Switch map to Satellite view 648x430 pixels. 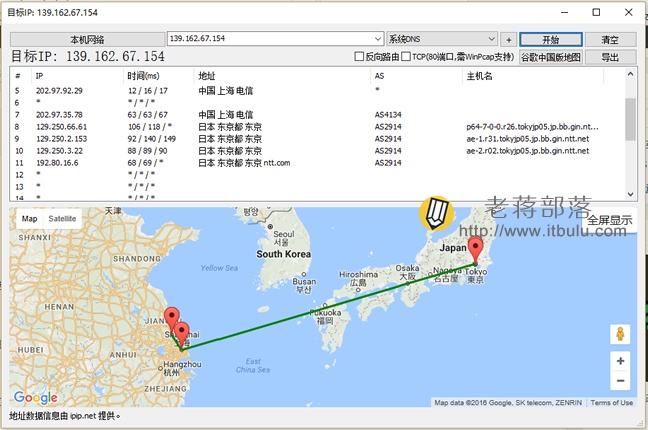click(x=62, y=219)
